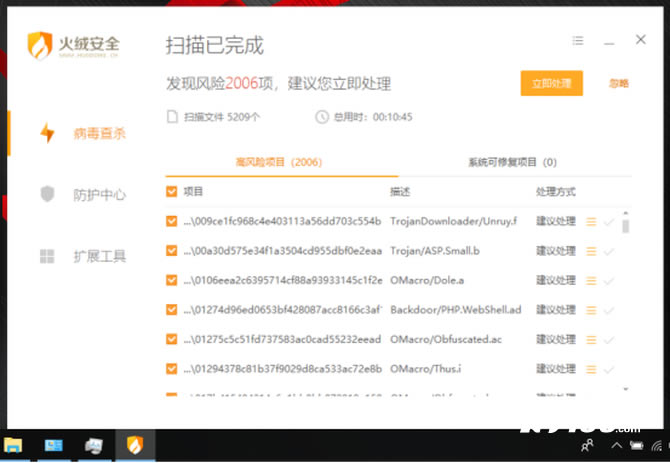Switch to 高风险项目 (2006) tab
The image size is (670, 463).
coord(279,162)
